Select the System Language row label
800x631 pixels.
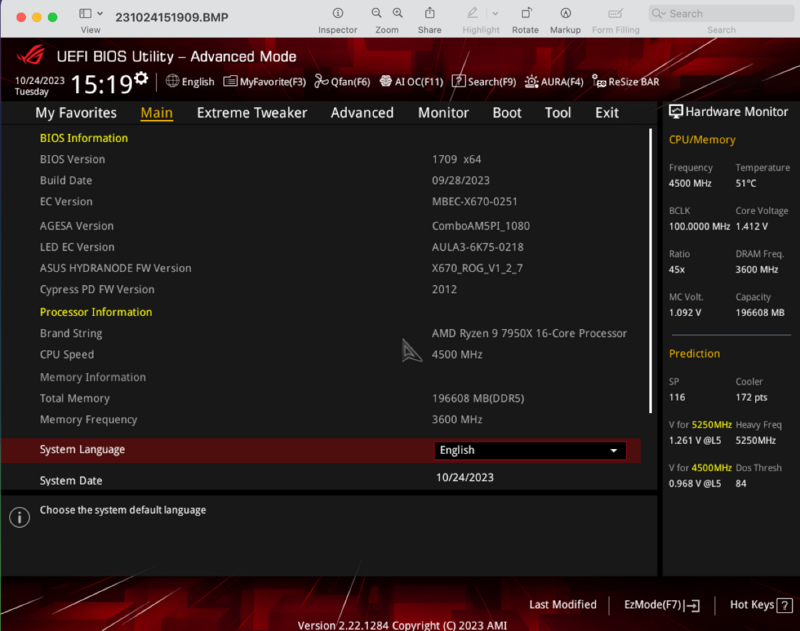click(x=82, y=449)
